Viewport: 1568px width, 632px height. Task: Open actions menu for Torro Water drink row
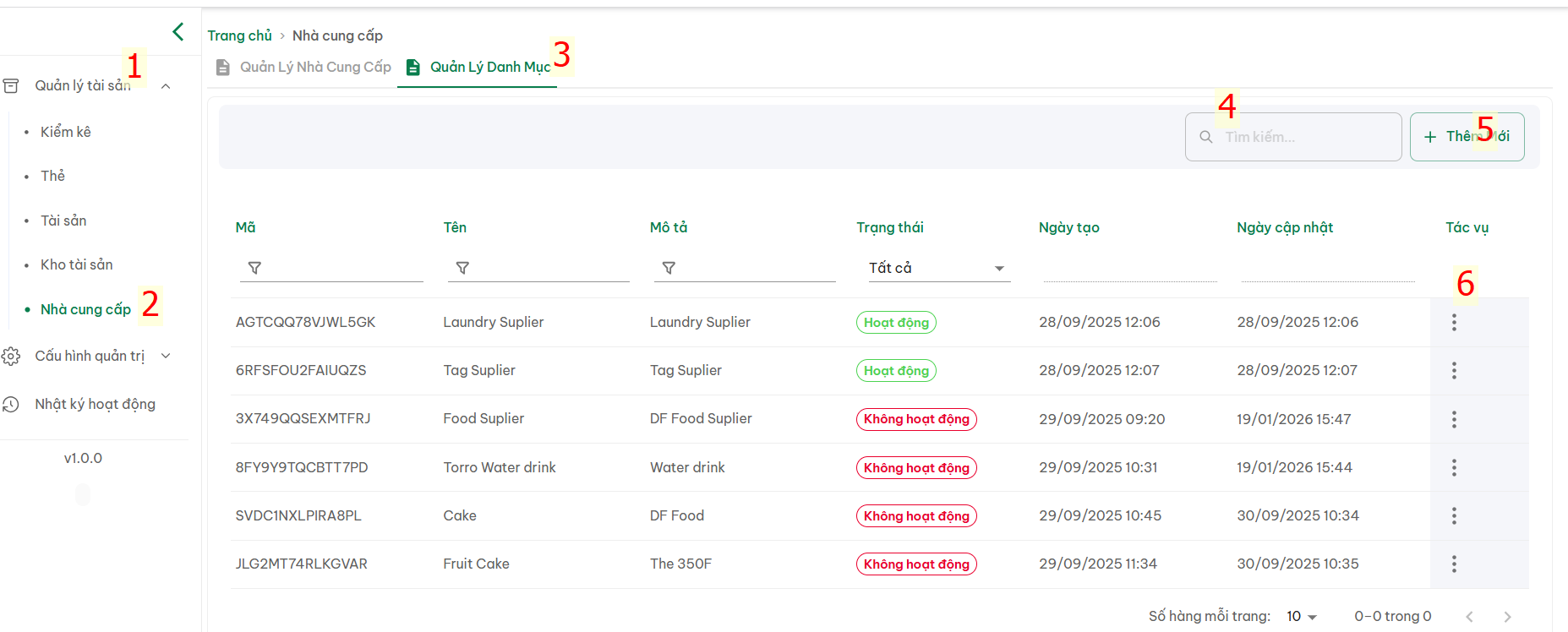pyautogui.click(x=1454, y=467)
